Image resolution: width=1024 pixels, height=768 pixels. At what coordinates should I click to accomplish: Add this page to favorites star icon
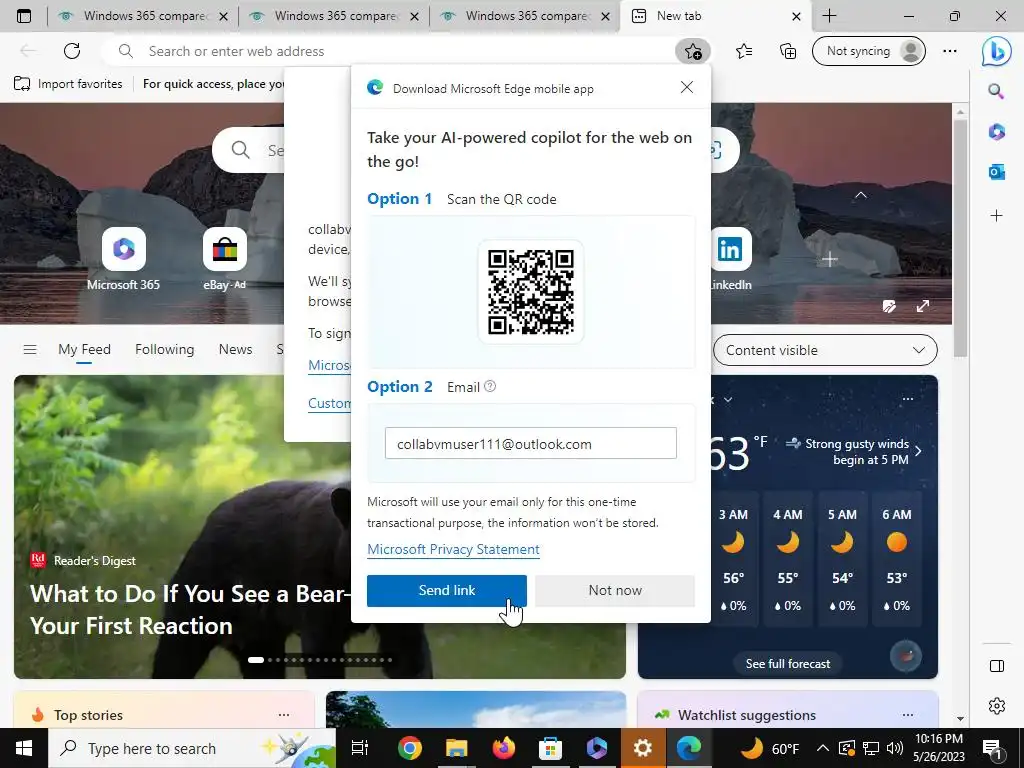tap(693, 51)
